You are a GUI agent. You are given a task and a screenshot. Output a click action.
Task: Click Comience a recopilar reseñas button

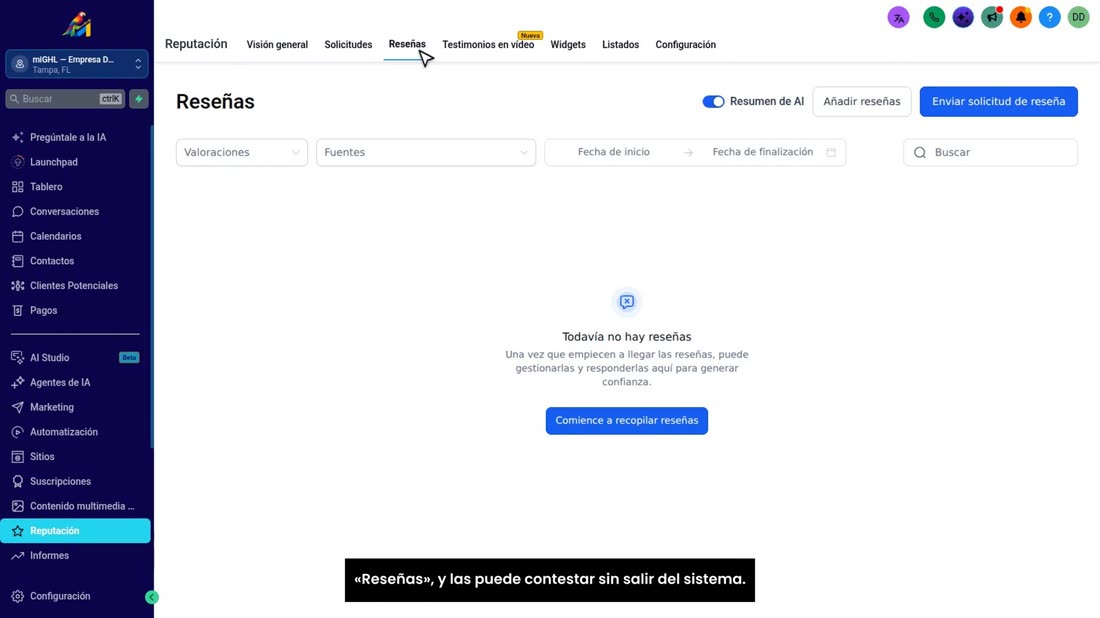pyautogui.click(x=626, y=421)
